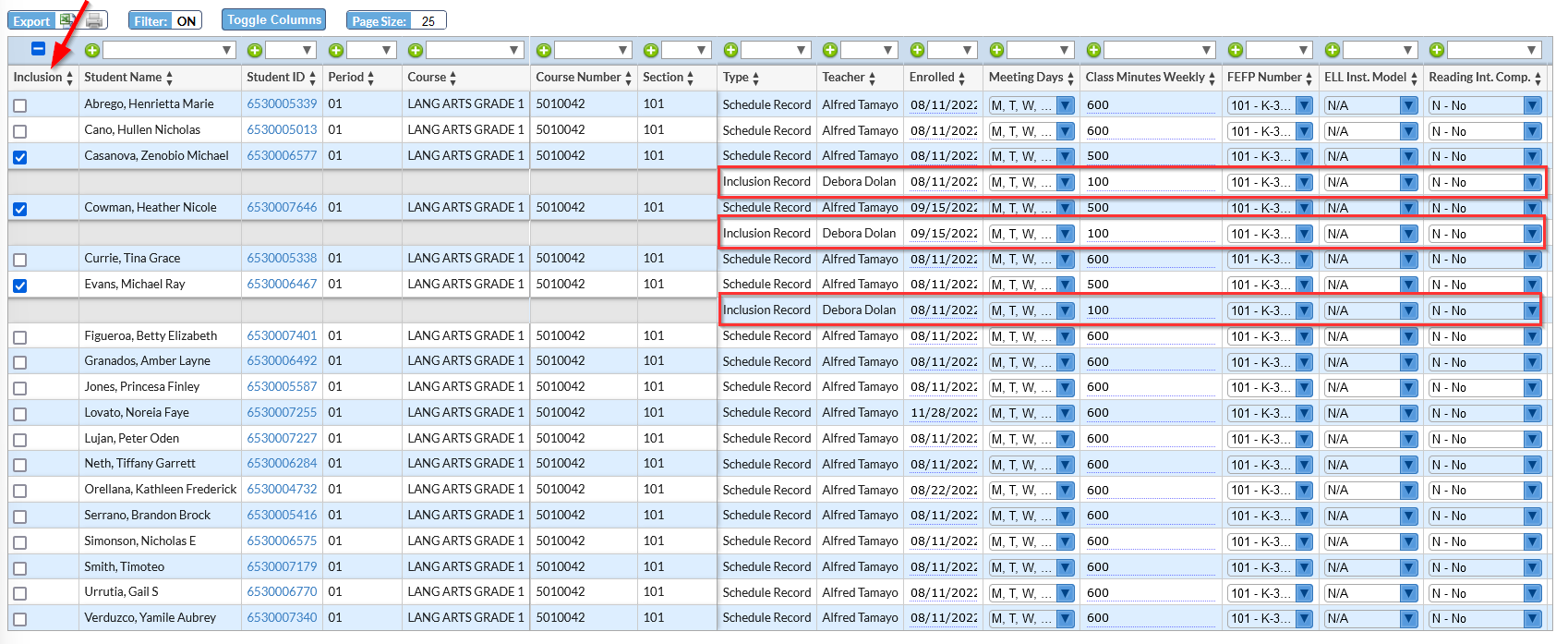Check Inclusion box for Cano, Hullen Nicholas
Viewport: 1568px width, 644px height.
20,131
